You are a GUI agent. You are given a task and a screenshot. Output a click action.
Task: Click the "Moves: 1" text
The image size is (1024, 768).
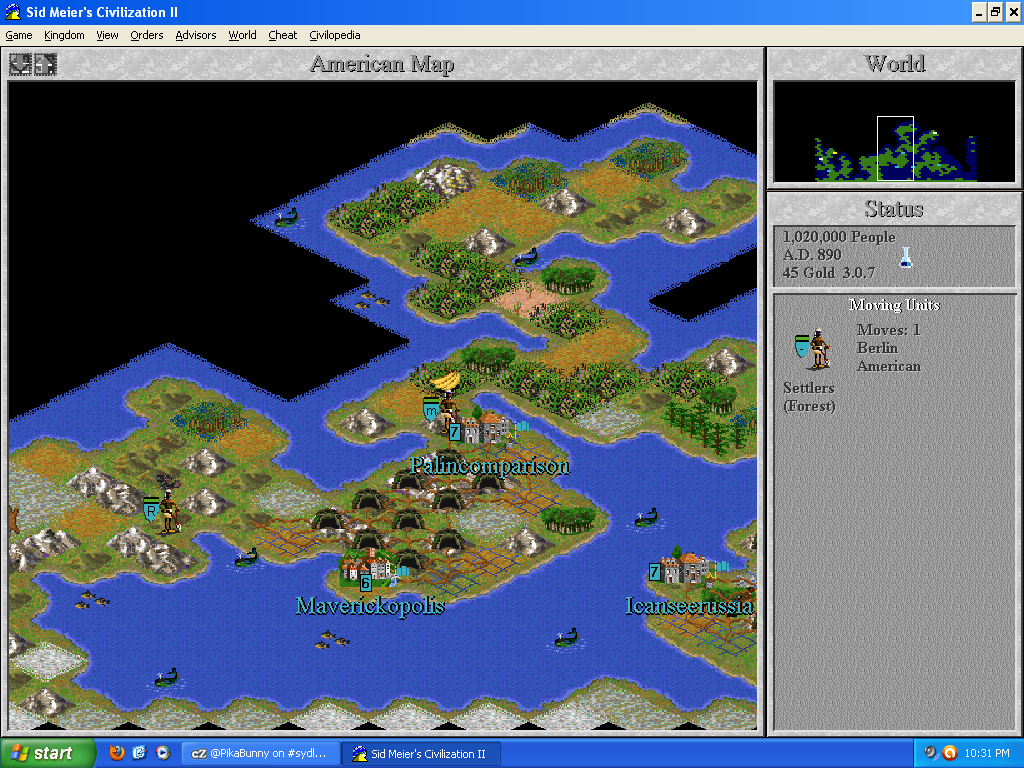889,330
